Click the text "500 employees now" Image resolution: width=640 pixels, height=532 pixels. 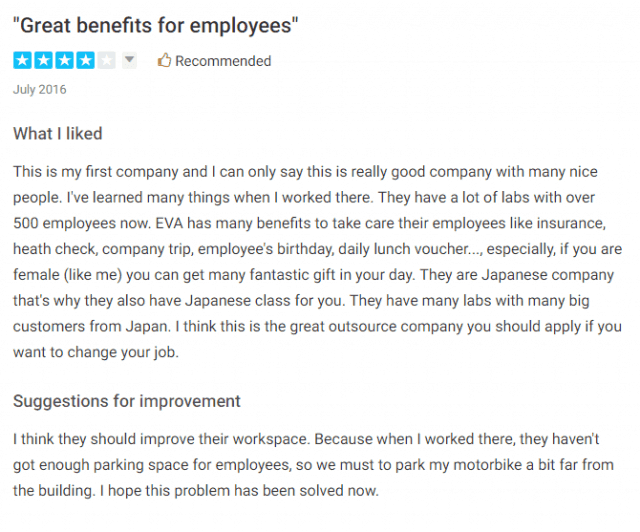(x=82, y=223)
